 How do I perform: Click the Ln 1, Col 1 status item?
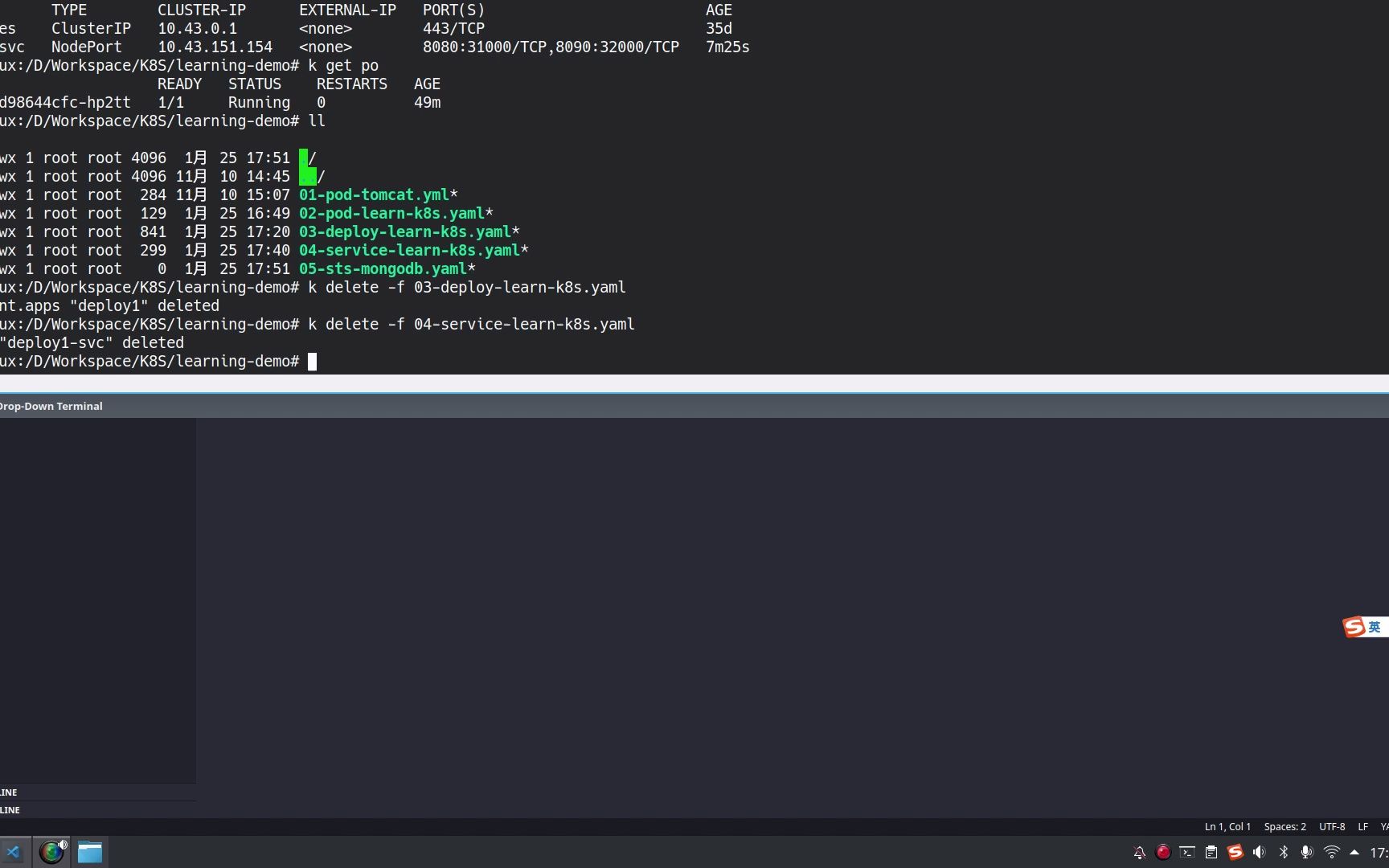1227,826
